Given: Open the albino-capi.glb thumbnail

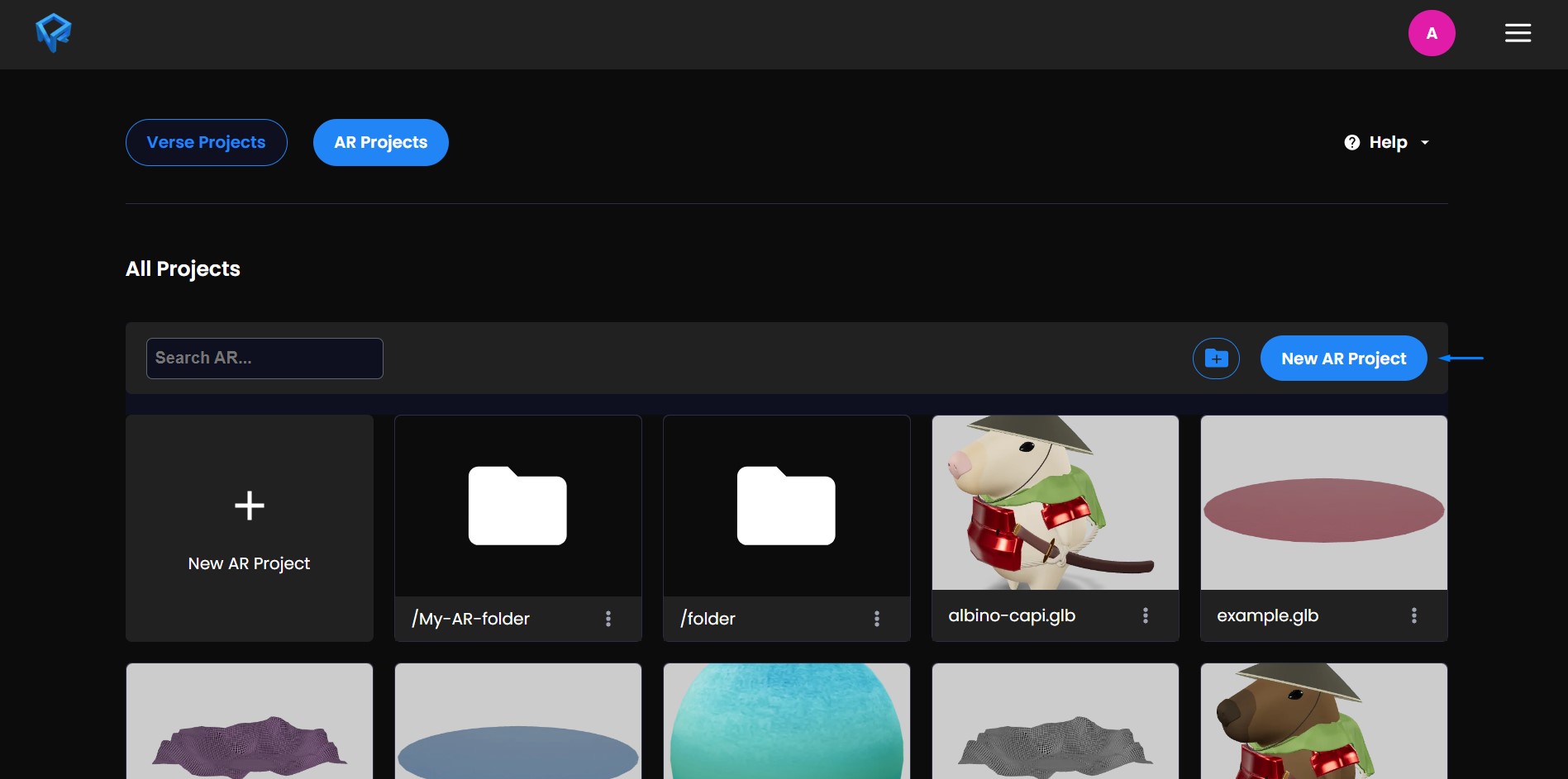Looking at the screenshot, I should pyautogui.click(x=1056, y=502).
